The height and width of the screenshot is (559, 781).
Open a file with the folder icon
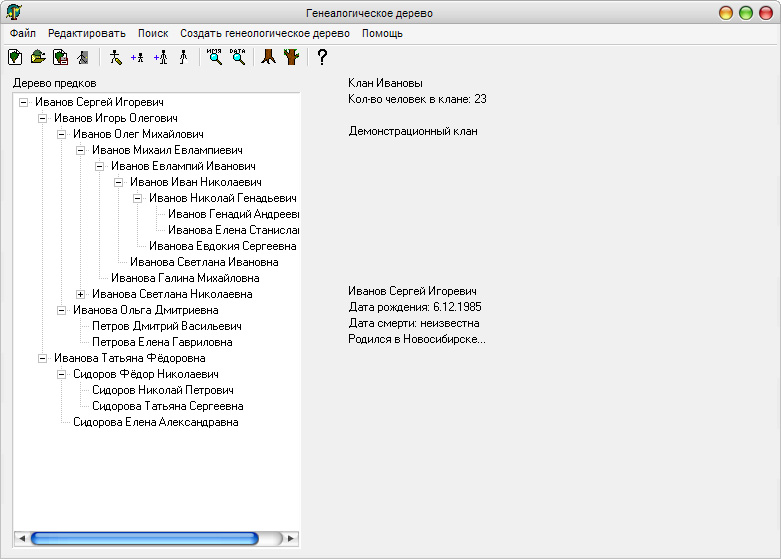[38, 57]
